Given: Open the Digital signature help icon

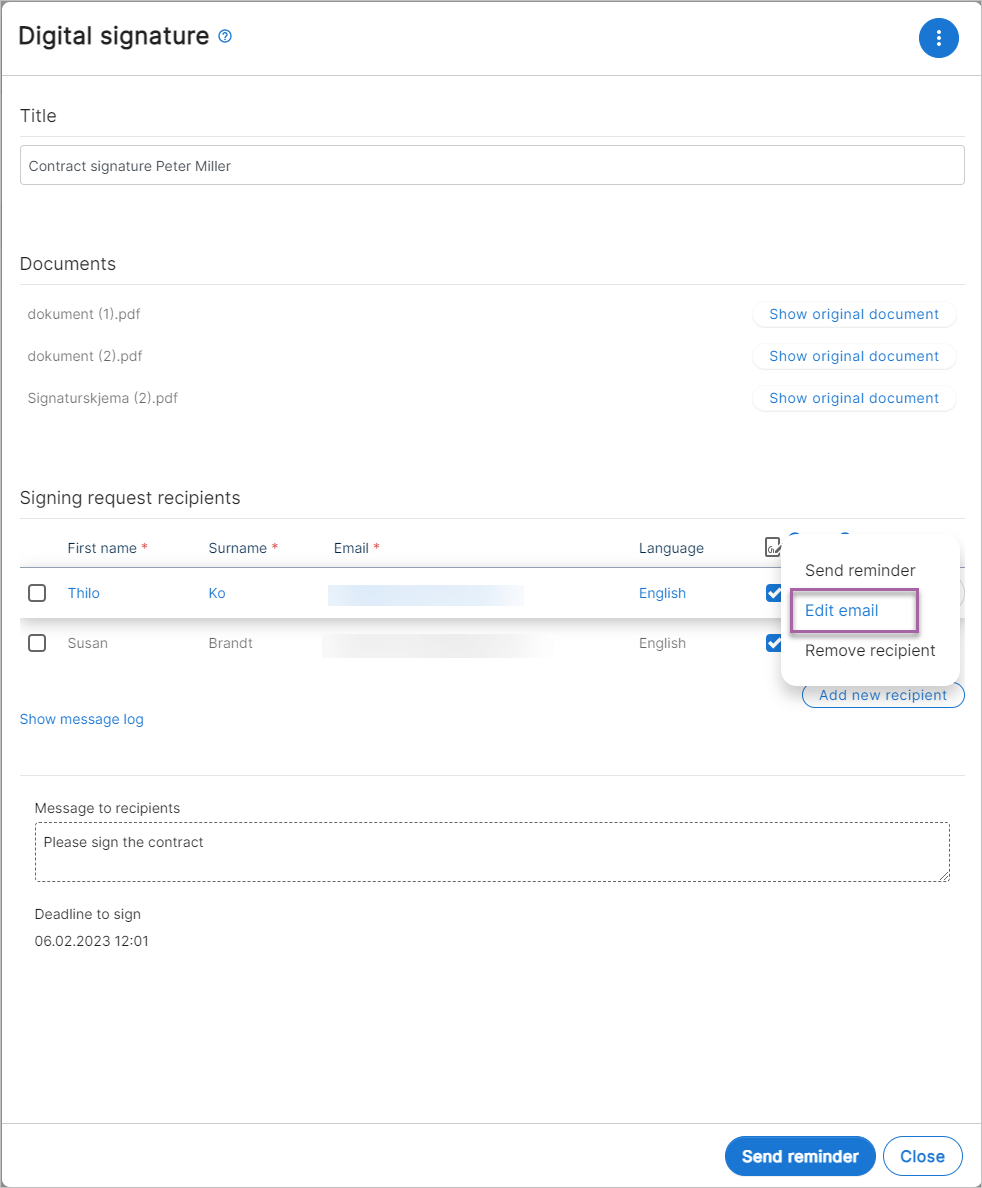Looking at the screenshot, I should click(x=225, y=36).
